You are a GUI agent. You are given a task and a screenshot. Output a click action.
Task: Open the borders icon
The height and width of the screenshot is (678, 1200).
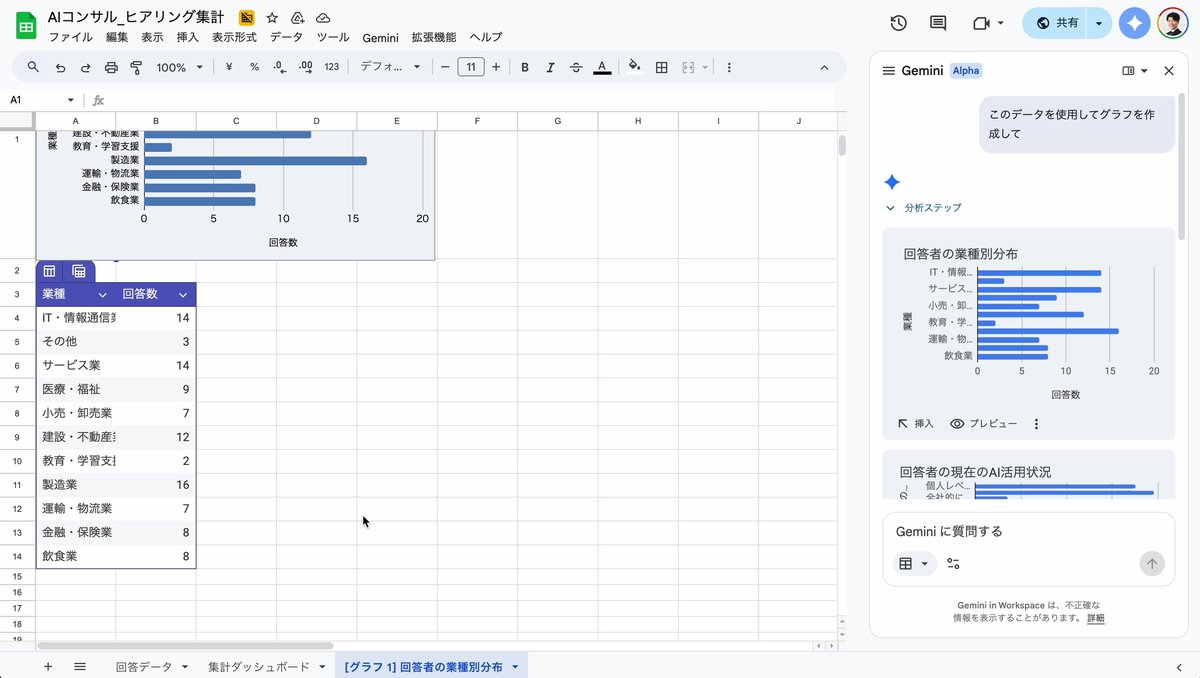pos(661,67)
